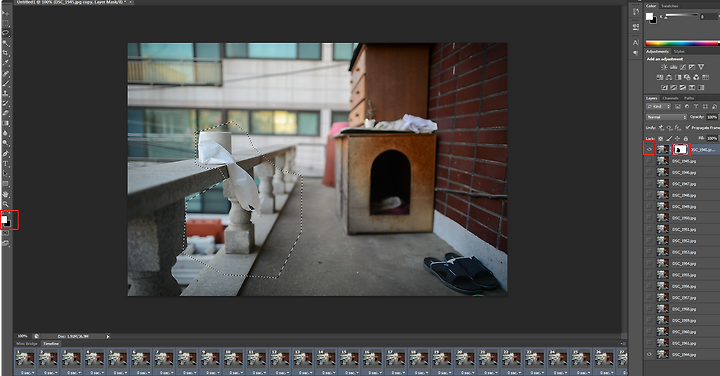Click the lock all icon in Layers

click(686, 139)
